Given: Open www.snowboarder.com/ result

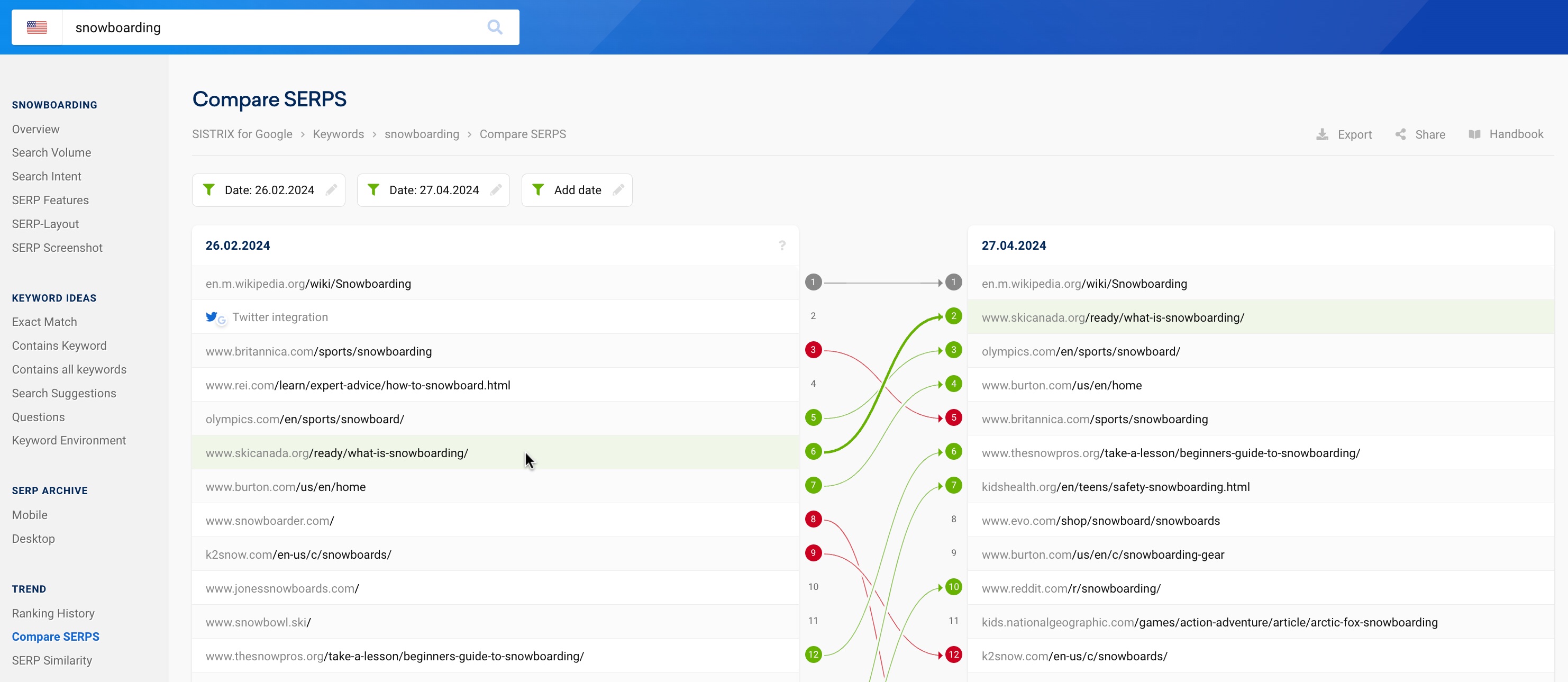Looking at the screenshot, I should pos(270,521).
